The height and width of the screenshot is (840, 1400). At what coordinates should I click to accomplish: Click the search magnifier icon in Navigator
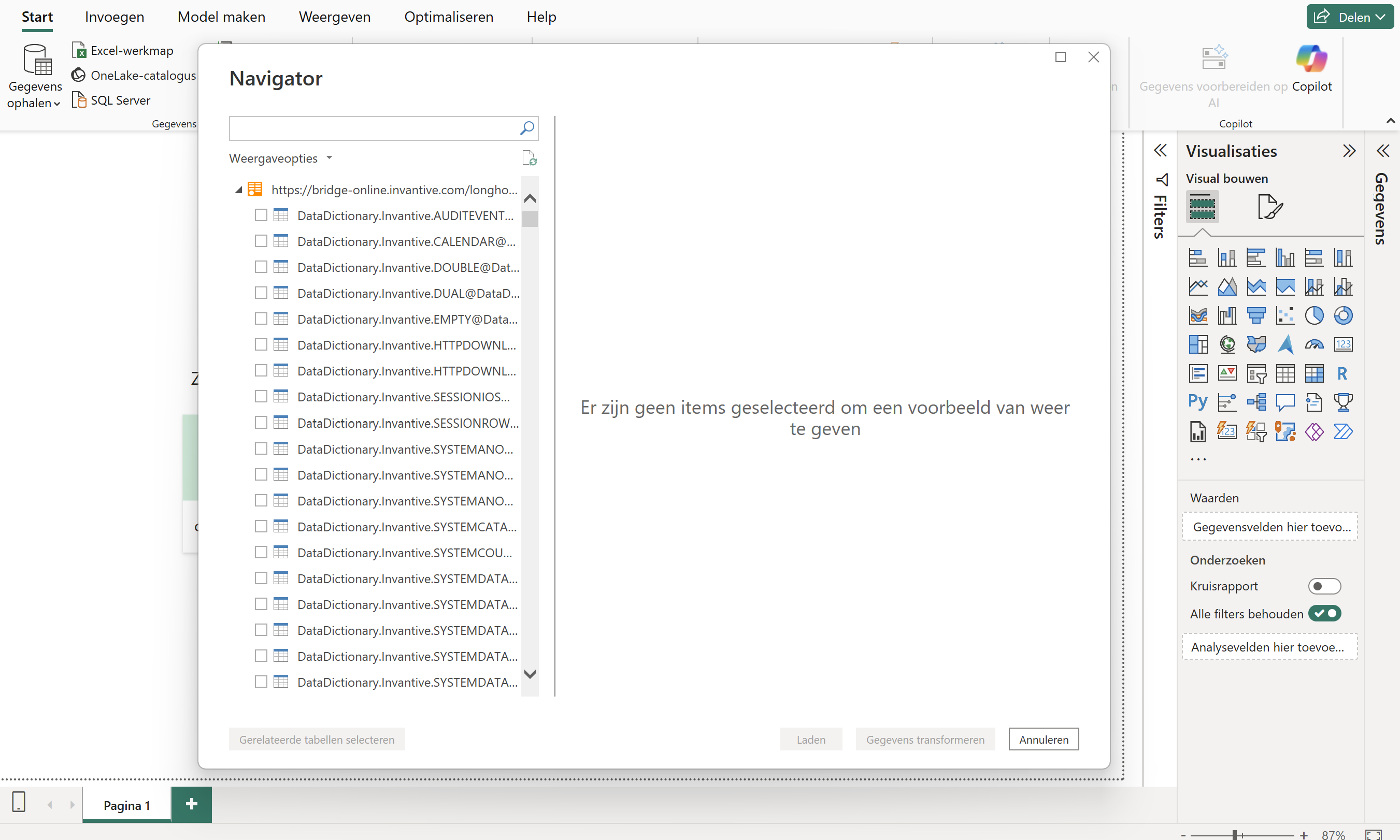tap(527, 128)
